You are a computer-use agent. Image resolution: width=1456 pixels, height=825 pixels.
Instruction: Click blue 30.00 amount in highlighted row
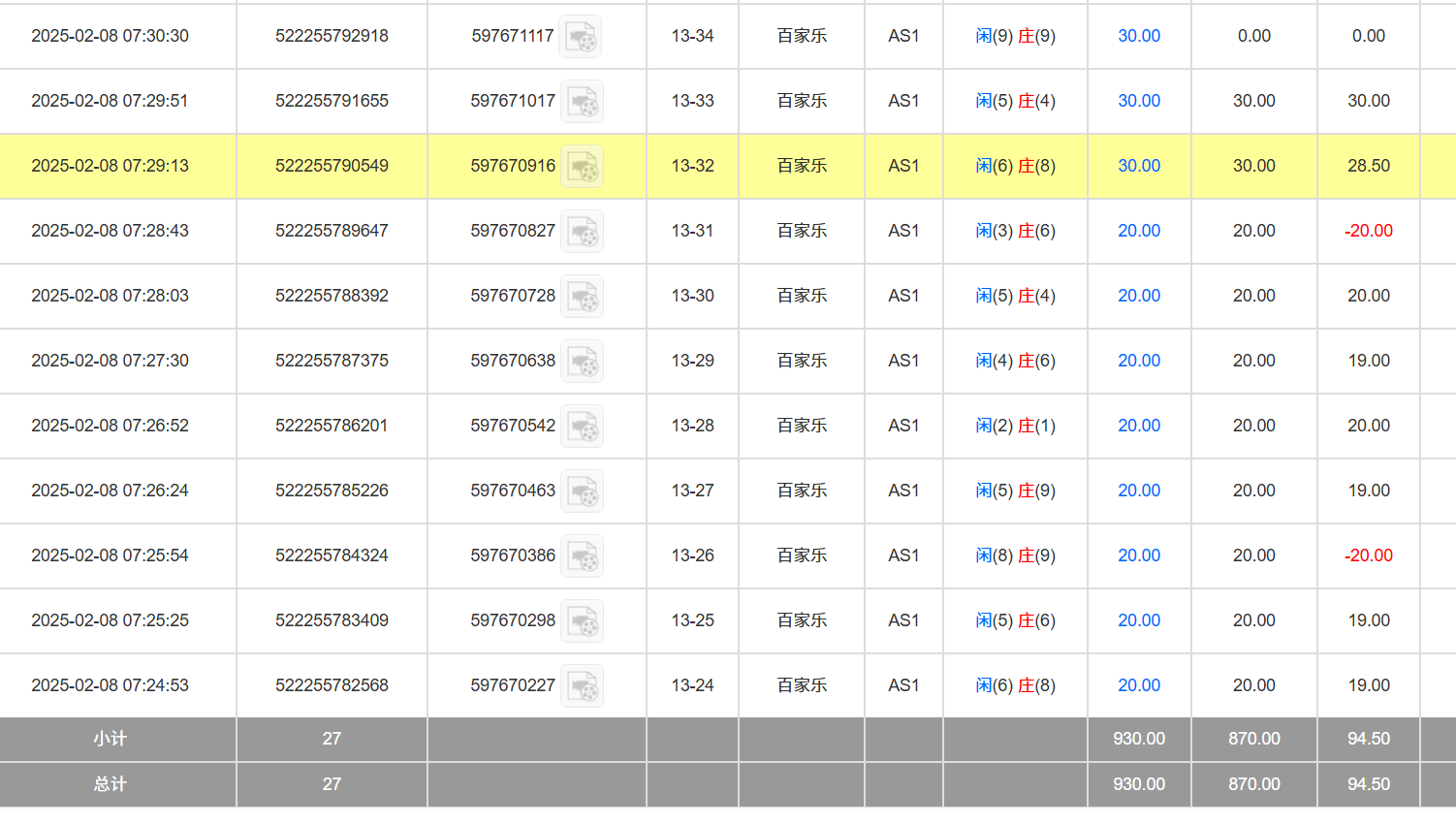pyautogui.click(x=1138, y=166)
